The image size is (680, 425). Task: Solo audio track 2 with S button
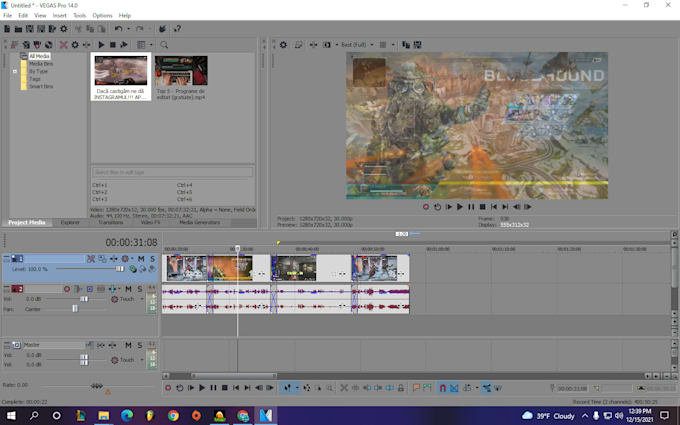140,289
